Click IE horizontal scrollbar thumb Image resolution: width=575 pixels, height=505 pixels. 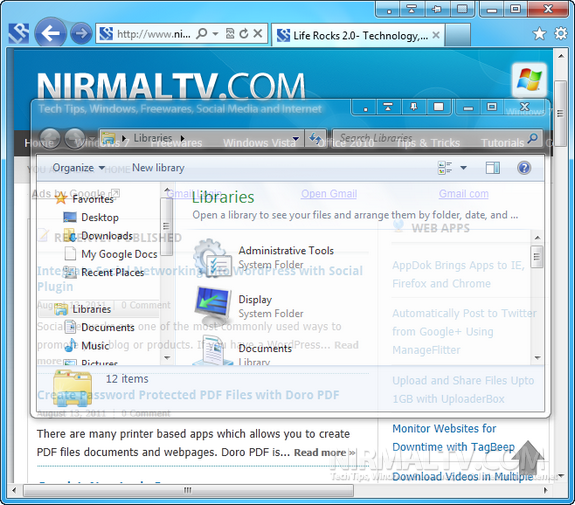pos(188,490)
